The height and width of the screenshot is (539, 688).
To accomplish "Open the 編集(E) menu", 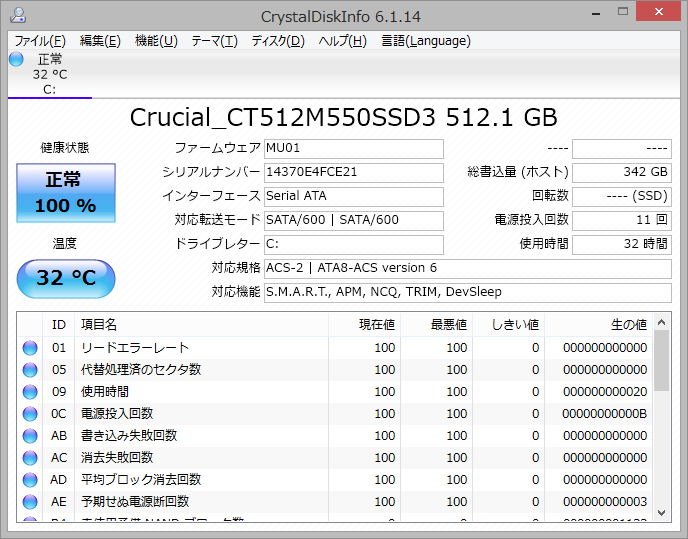I will click(x=100, y=41).
